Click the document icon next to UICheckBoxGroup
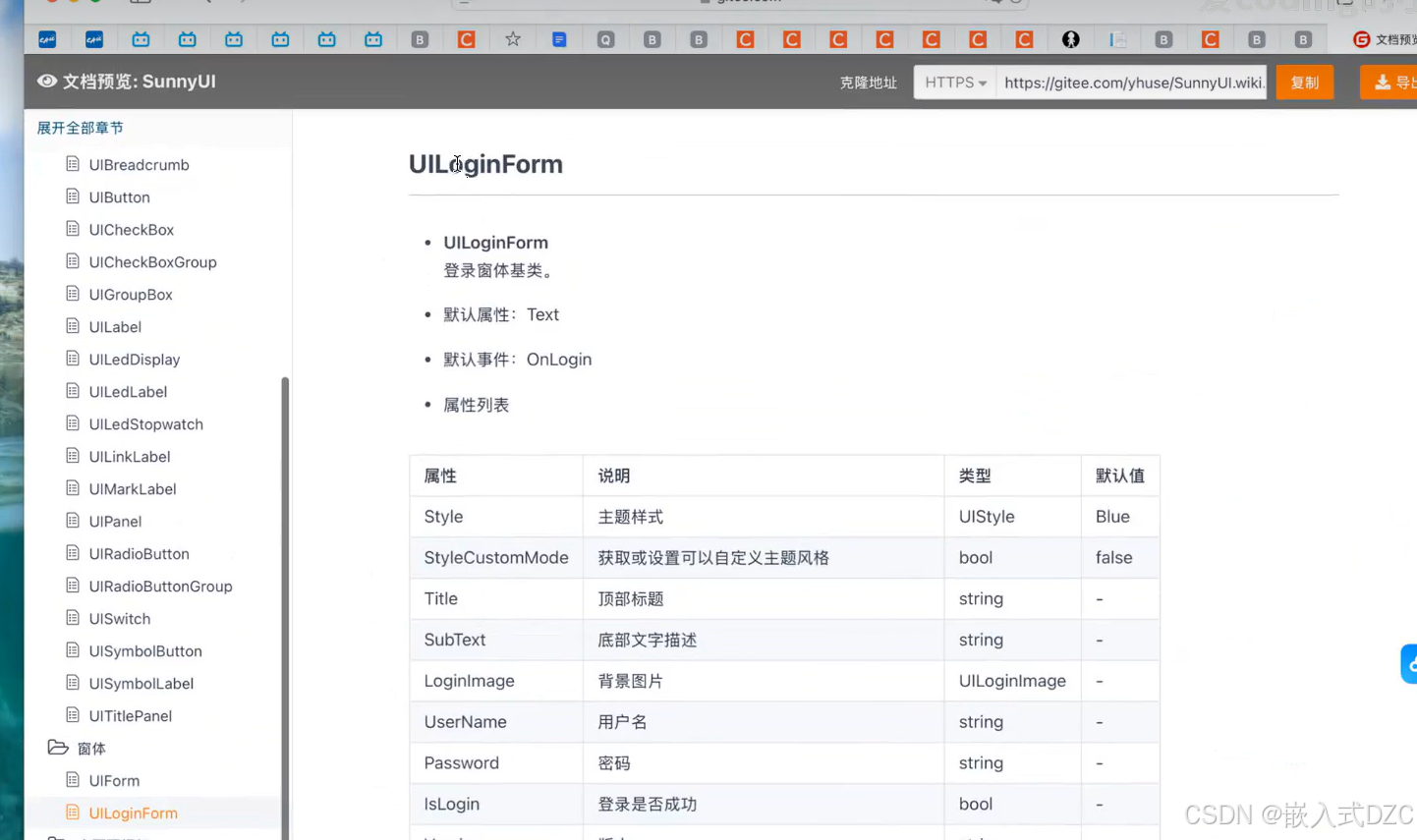This screenshot has height=840, width=1417. coord(73,261)
